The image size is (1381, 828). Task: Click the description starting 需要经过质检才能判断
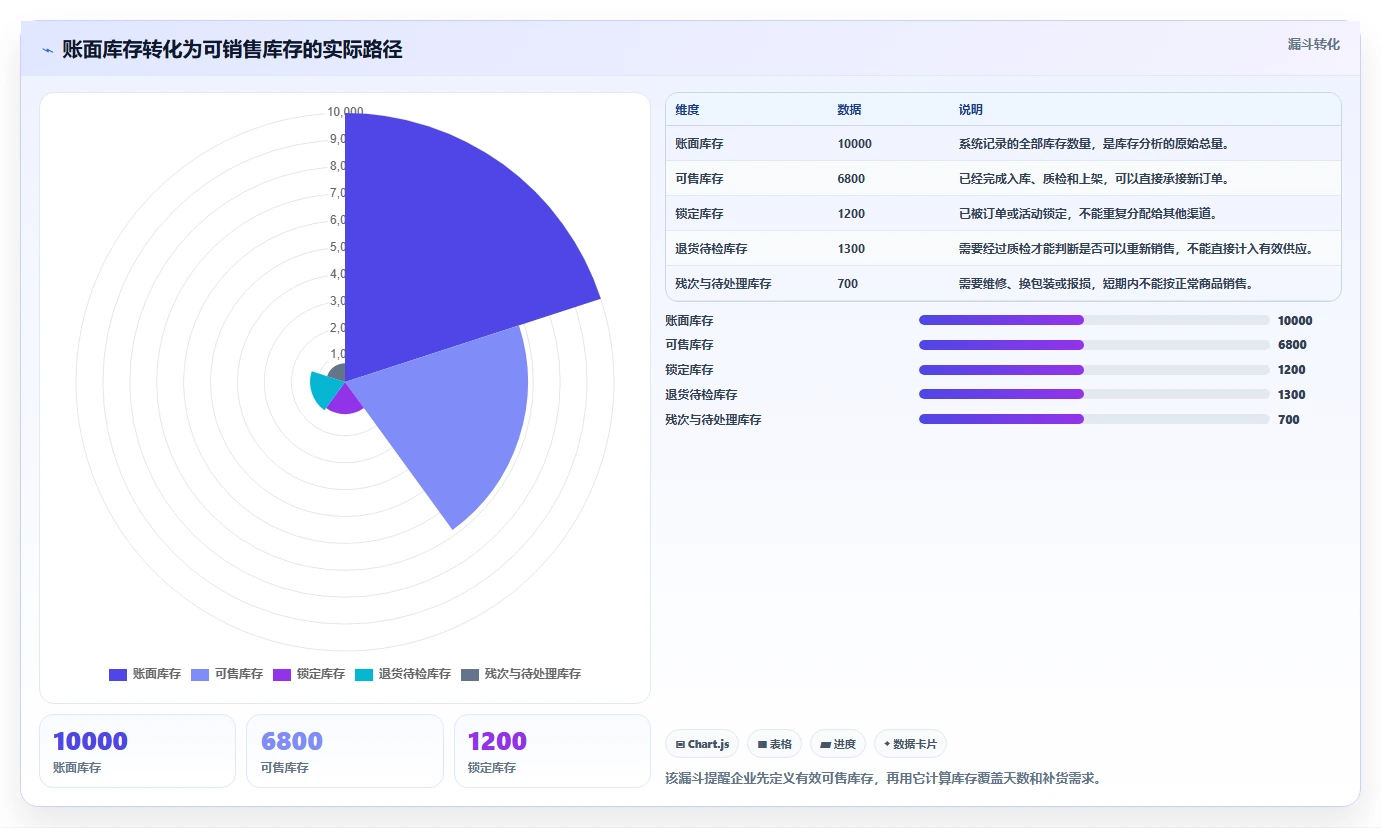click(1136, 249)
